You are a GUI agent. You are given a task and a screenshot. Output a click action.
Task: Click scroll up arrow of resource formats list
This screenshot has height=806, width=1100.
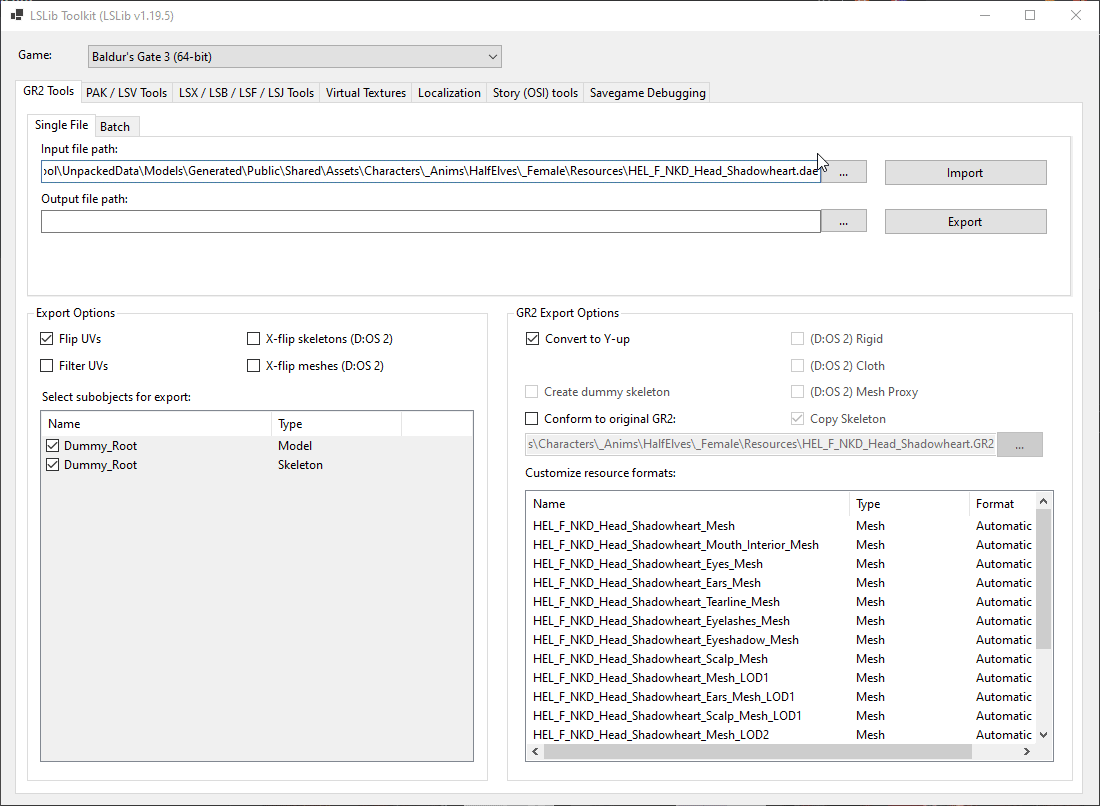click(x=1043, y=501)
